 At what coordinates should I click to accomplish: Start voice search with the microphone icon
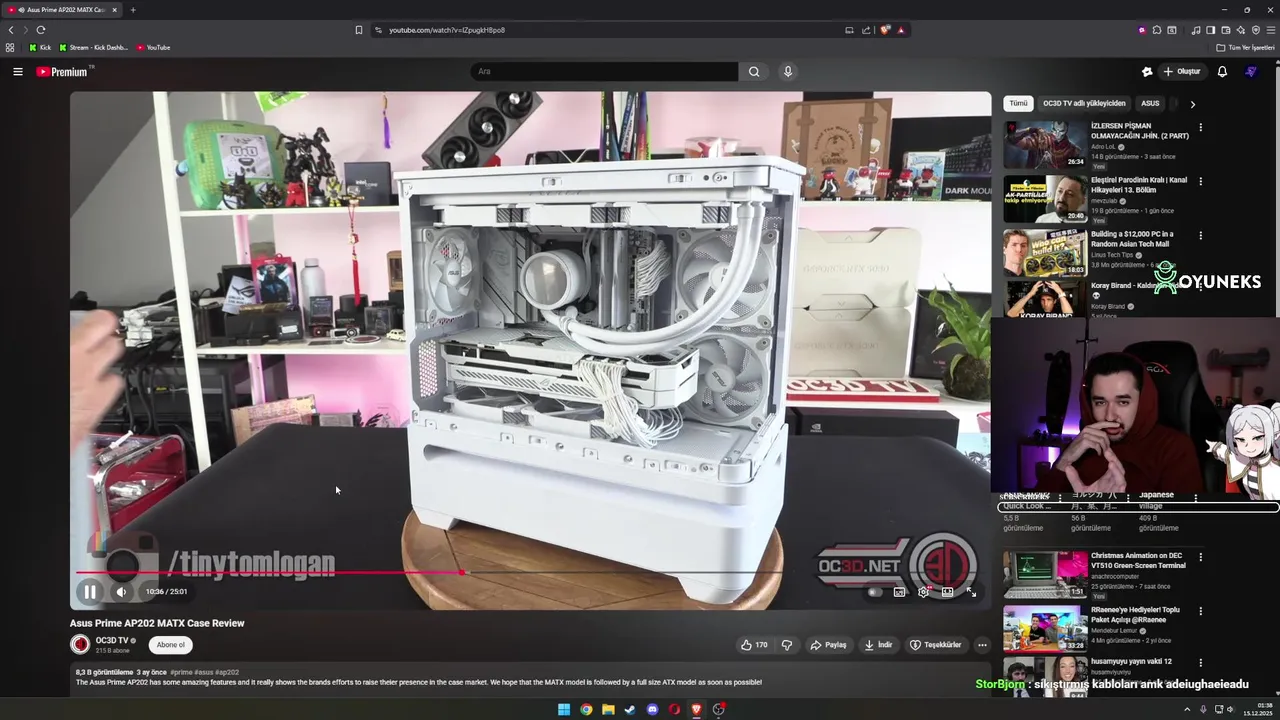[x=788, y=71]
